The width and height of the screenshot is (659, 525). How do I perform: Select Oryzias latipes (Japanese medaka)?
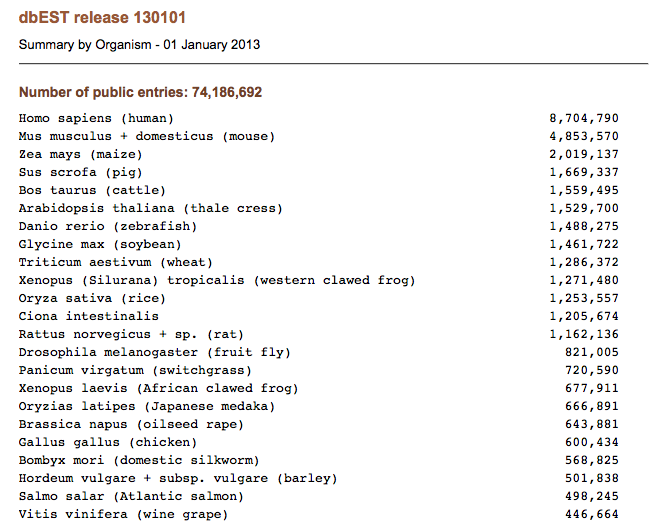pyautogui.click(x=147, y=406)
